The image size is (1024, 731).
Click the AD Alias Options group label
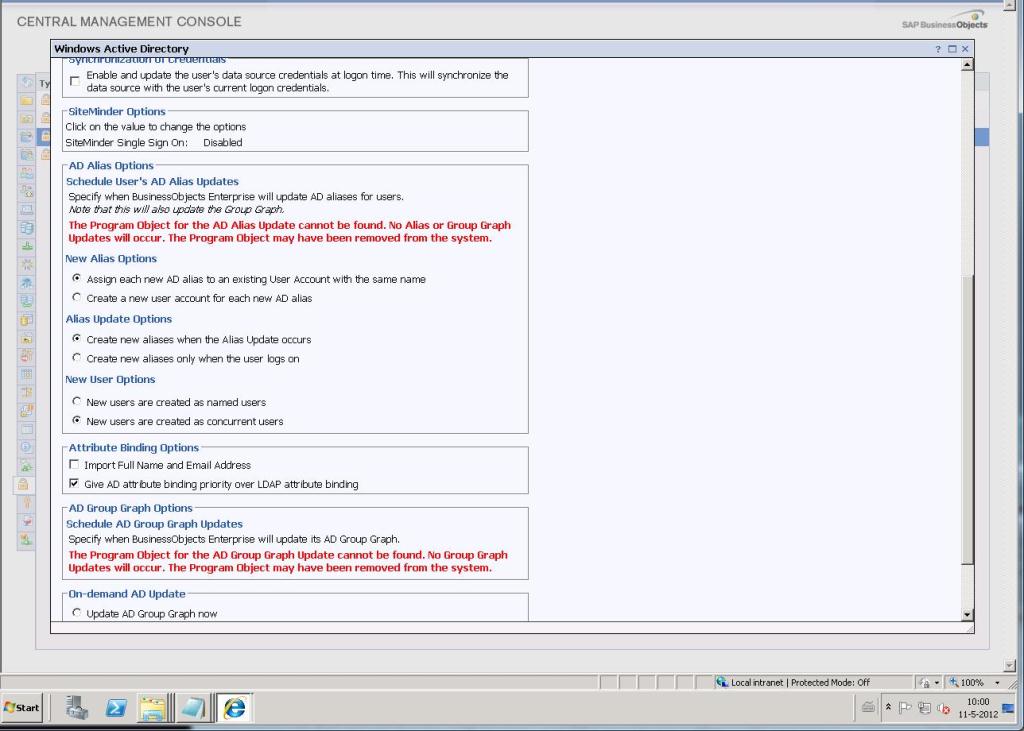tap(111, 166)
